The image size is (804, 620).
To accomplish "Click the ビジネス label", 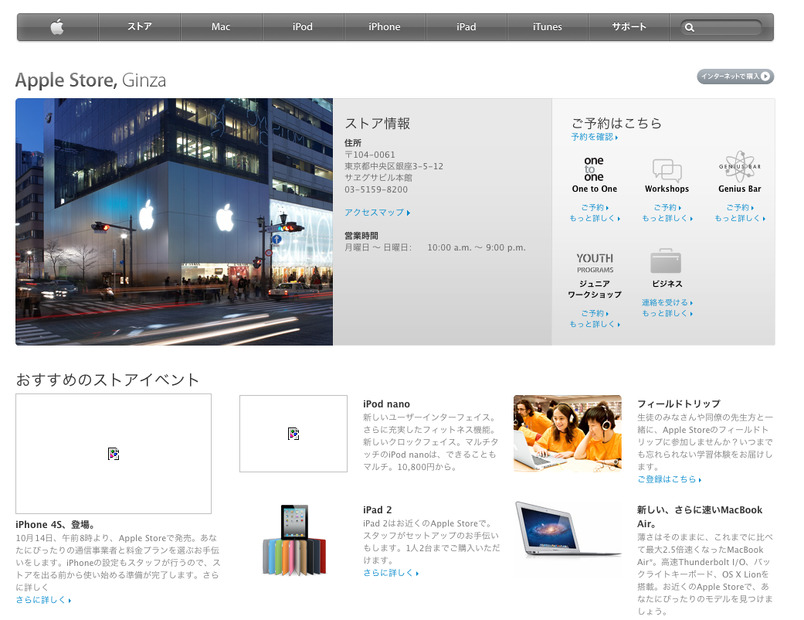I will click(x=667, y=284).
